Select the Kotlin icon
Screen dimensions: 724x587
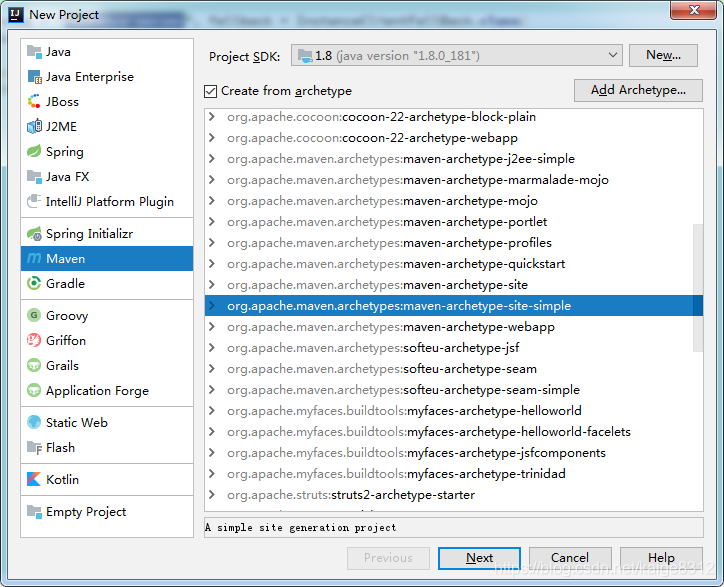(x=34, y=479)
